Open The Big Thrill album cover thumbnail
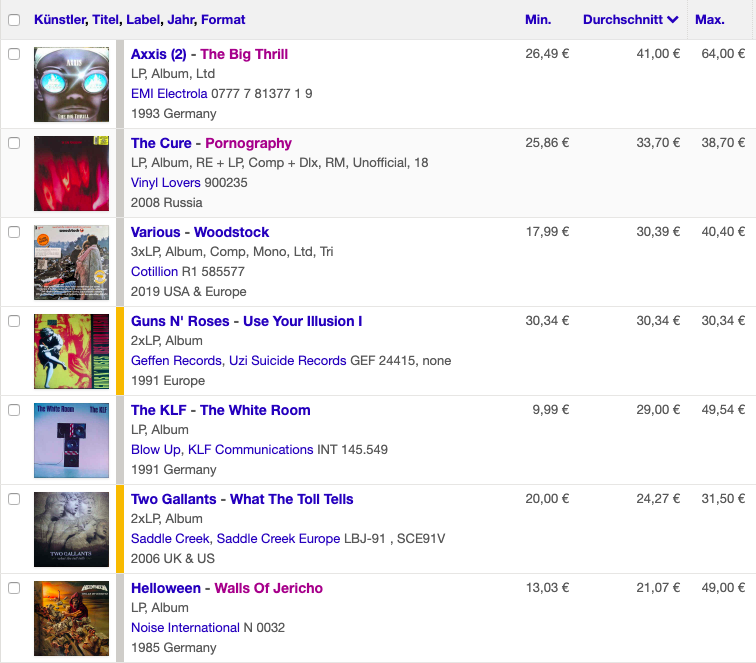756x663 pixels. pos(71,84)
